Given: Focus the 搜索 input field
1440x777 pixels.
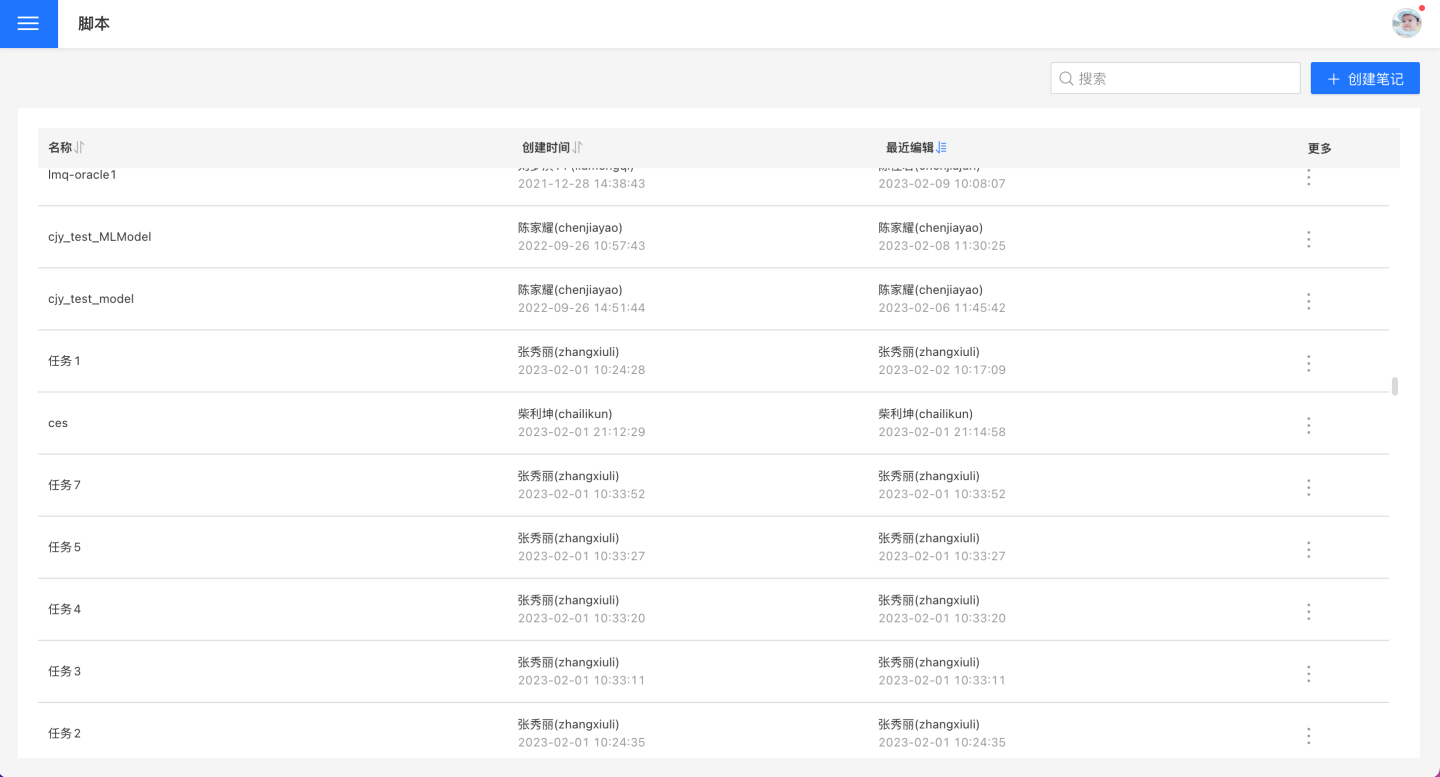Looking at the screenshot, I should tap(1185, 78).
